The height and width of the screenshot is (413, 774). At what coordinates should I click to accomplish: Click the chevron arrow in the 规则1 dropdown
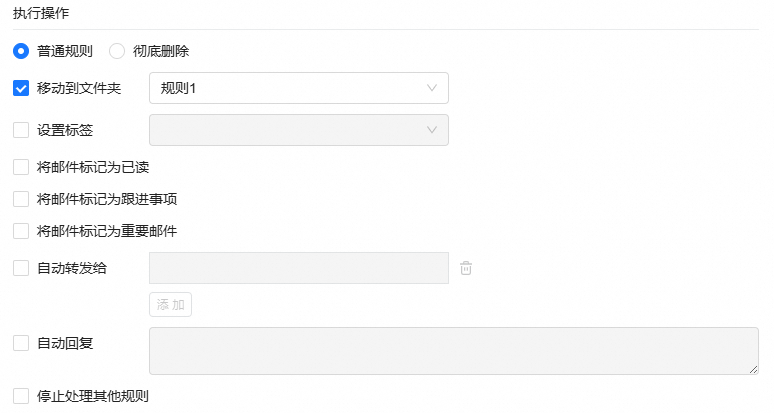tap(432, 88)
